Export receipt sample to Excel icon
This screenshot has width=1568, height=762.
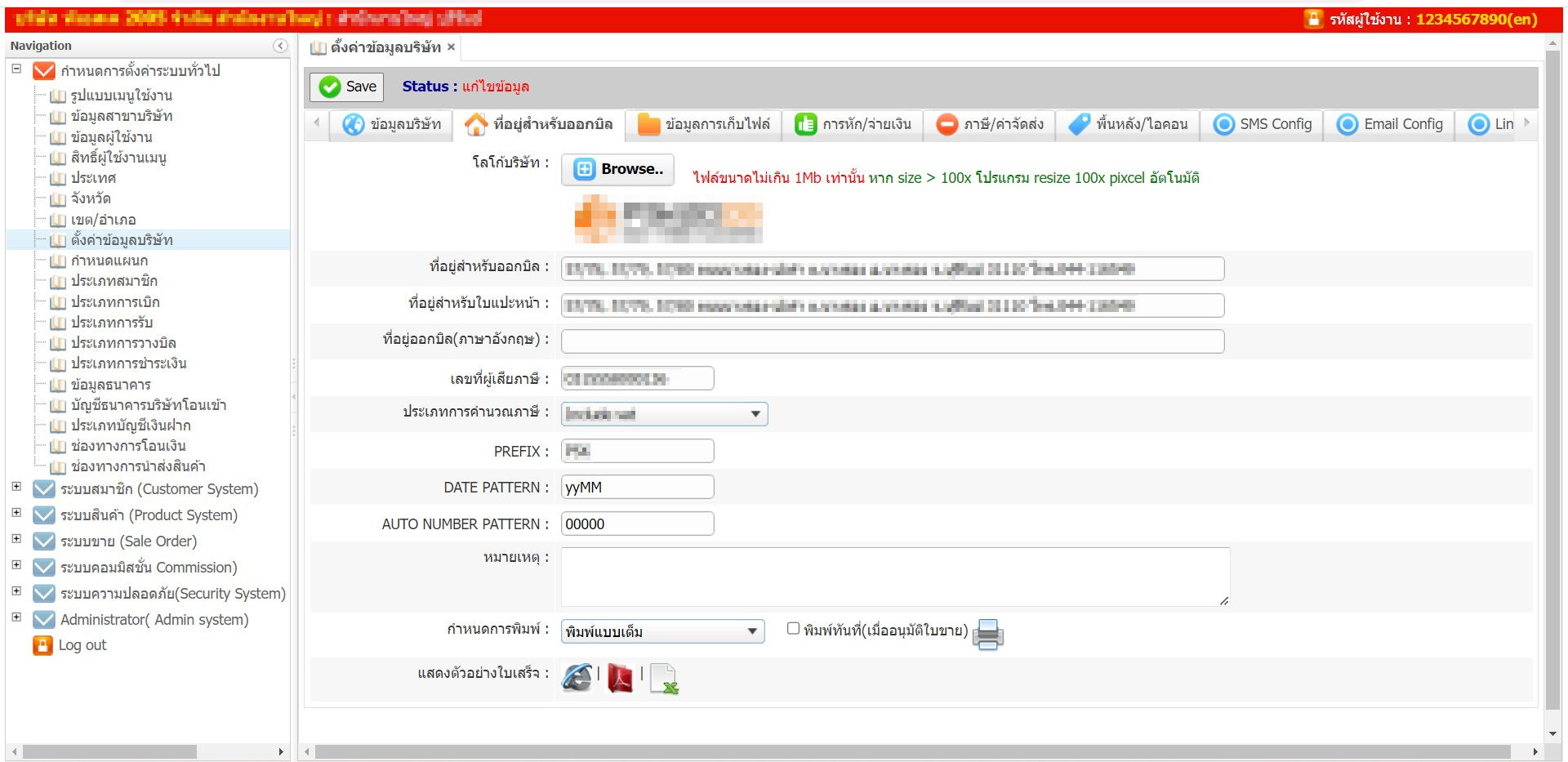click(665, 678)
